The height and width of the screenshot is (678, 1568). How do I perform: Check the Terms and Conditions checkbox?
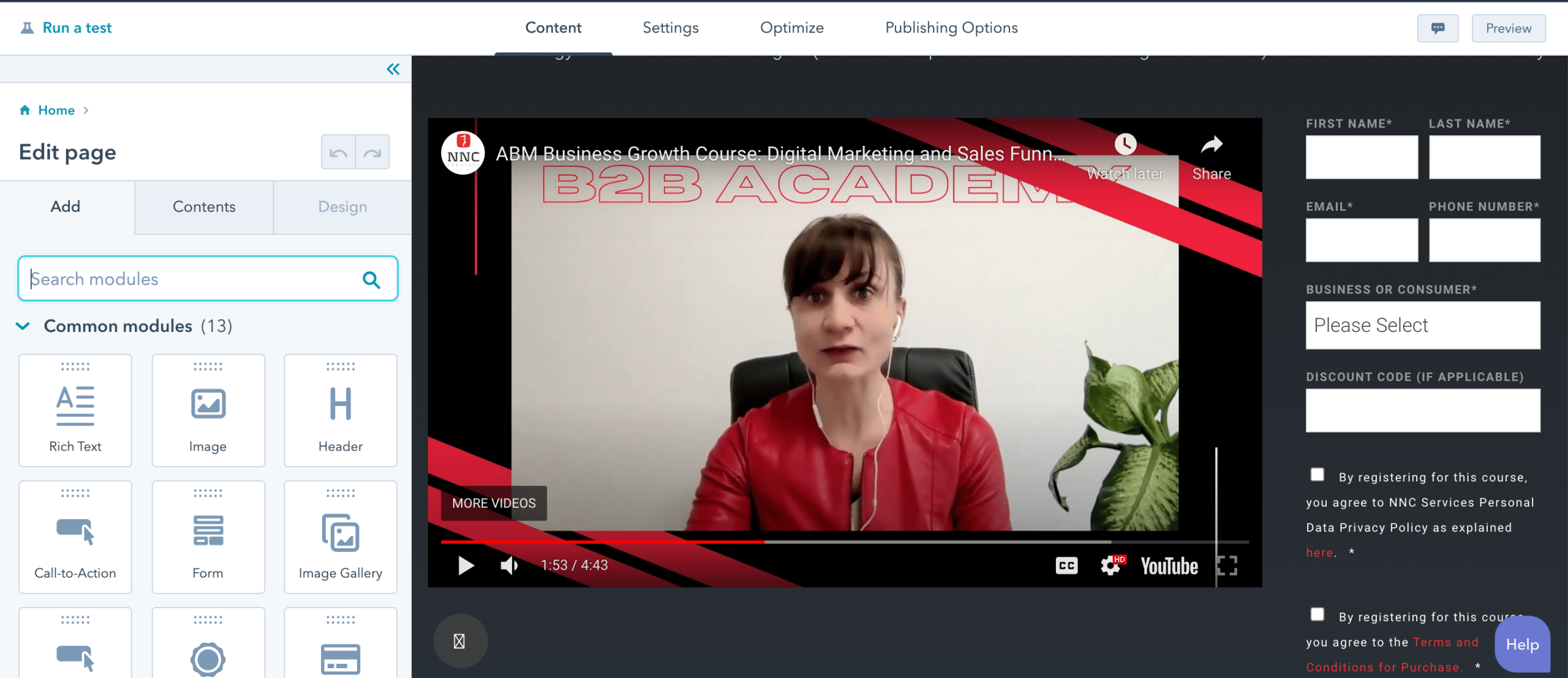1317,614
